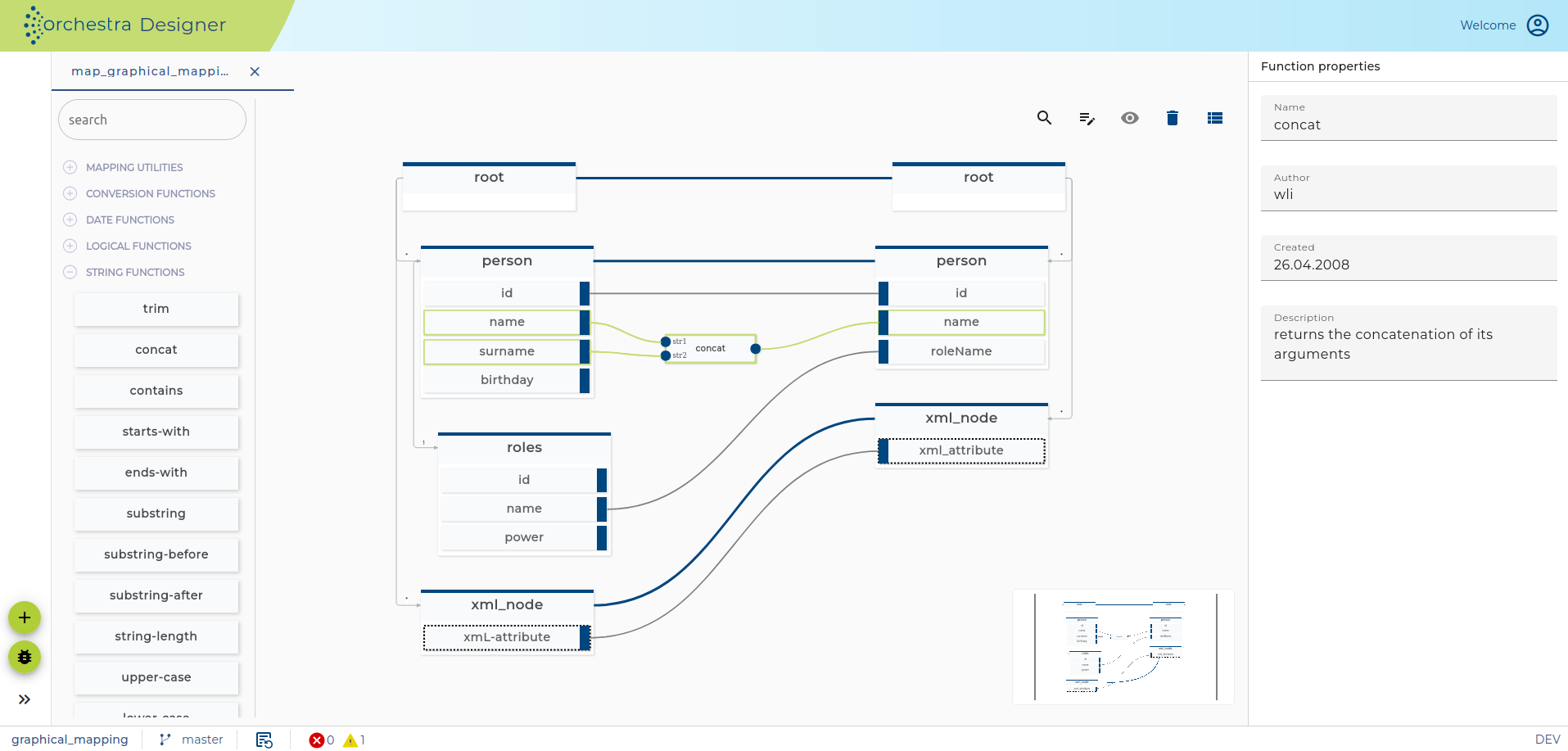The image size is (1568, 751).
Task: Select name field in source person
Action: (507, 322)
